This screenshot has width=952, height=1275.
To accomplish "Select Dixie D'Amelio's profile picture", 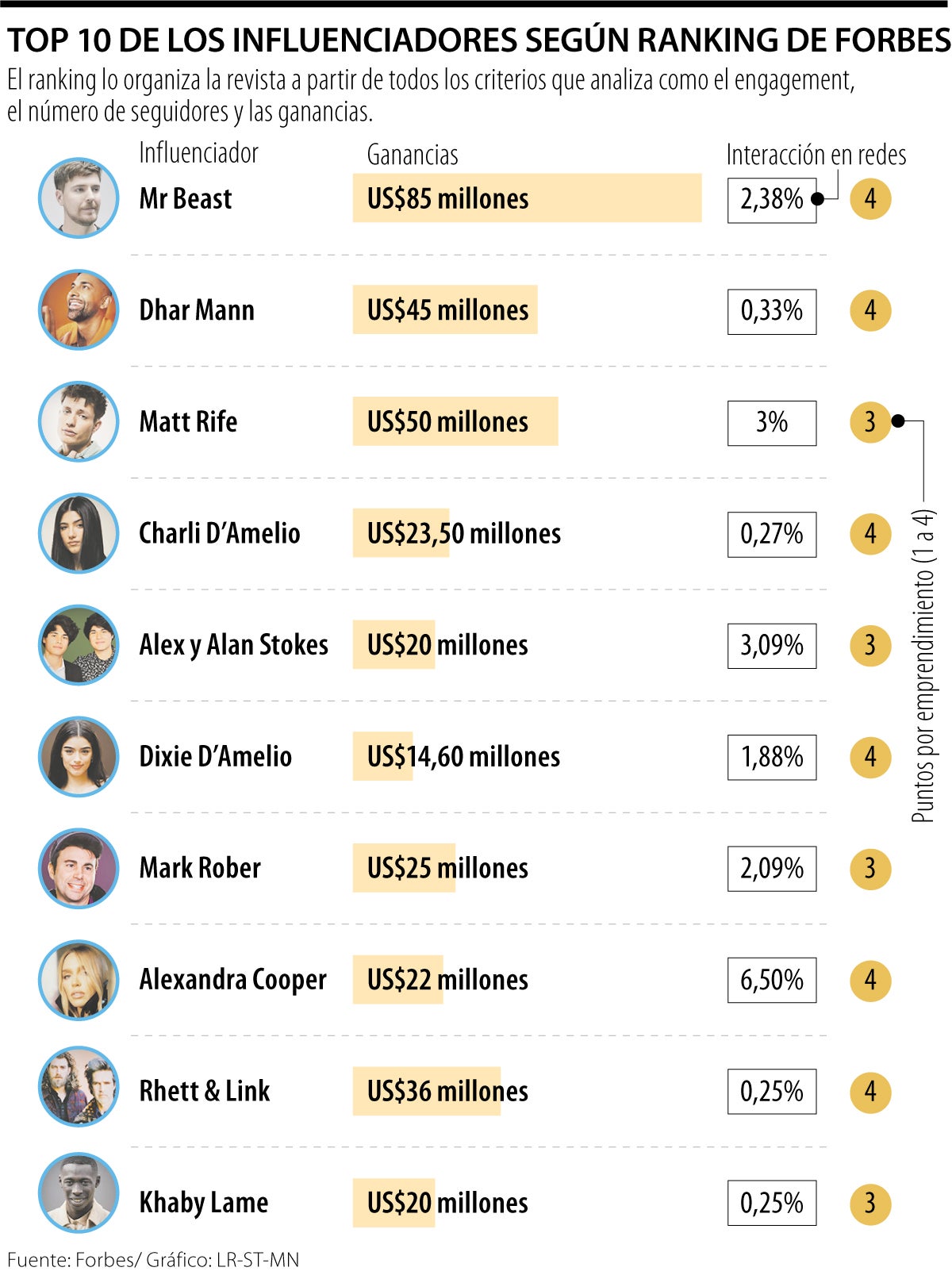I will point(79,757).
